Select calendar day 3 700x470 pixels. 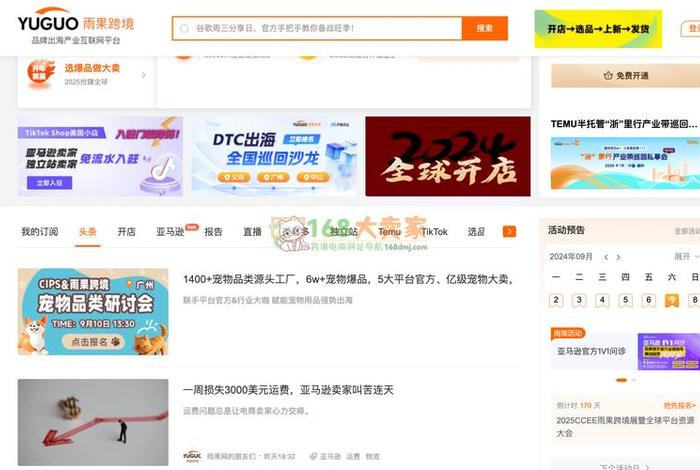(579, 300)
